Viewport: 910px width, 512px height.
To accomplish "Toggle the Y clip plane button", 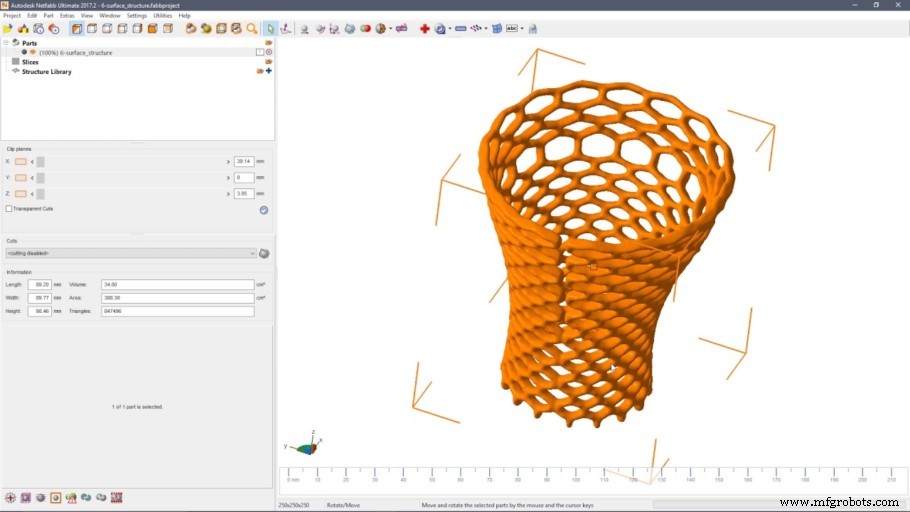I will (21, 178).
